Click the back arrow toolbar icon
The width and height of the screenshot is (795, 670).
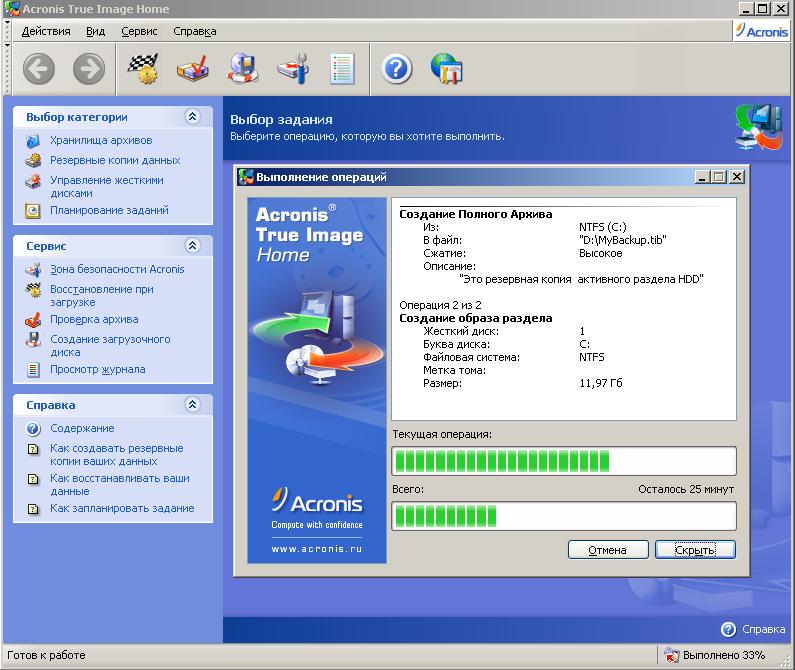tap(39, 68)
